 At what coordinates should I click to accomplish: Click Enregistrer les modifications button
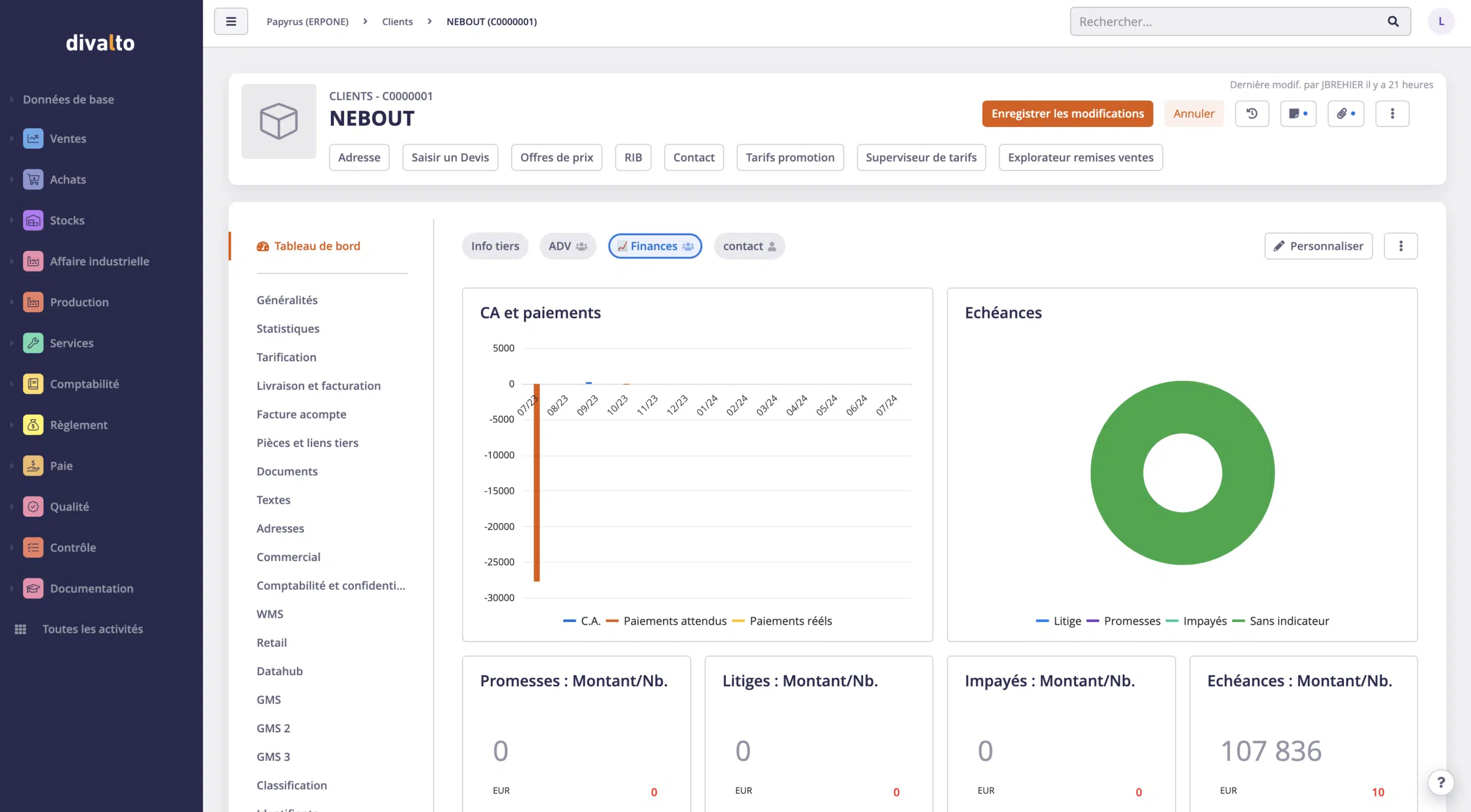[1067, 114]
